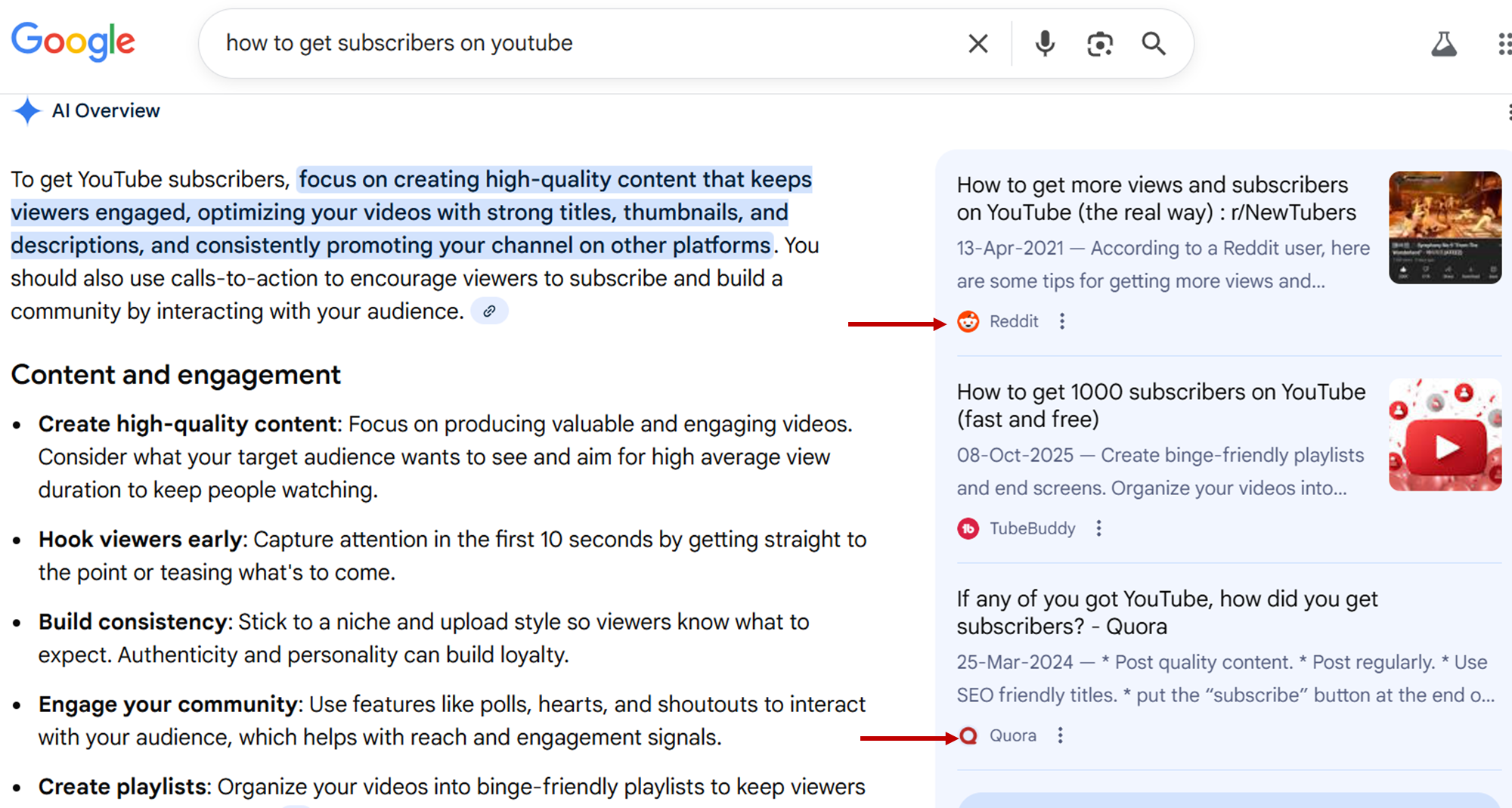The image size is (1512, 808).
Task: Click the source link chip icon
Action: [489, 311]
